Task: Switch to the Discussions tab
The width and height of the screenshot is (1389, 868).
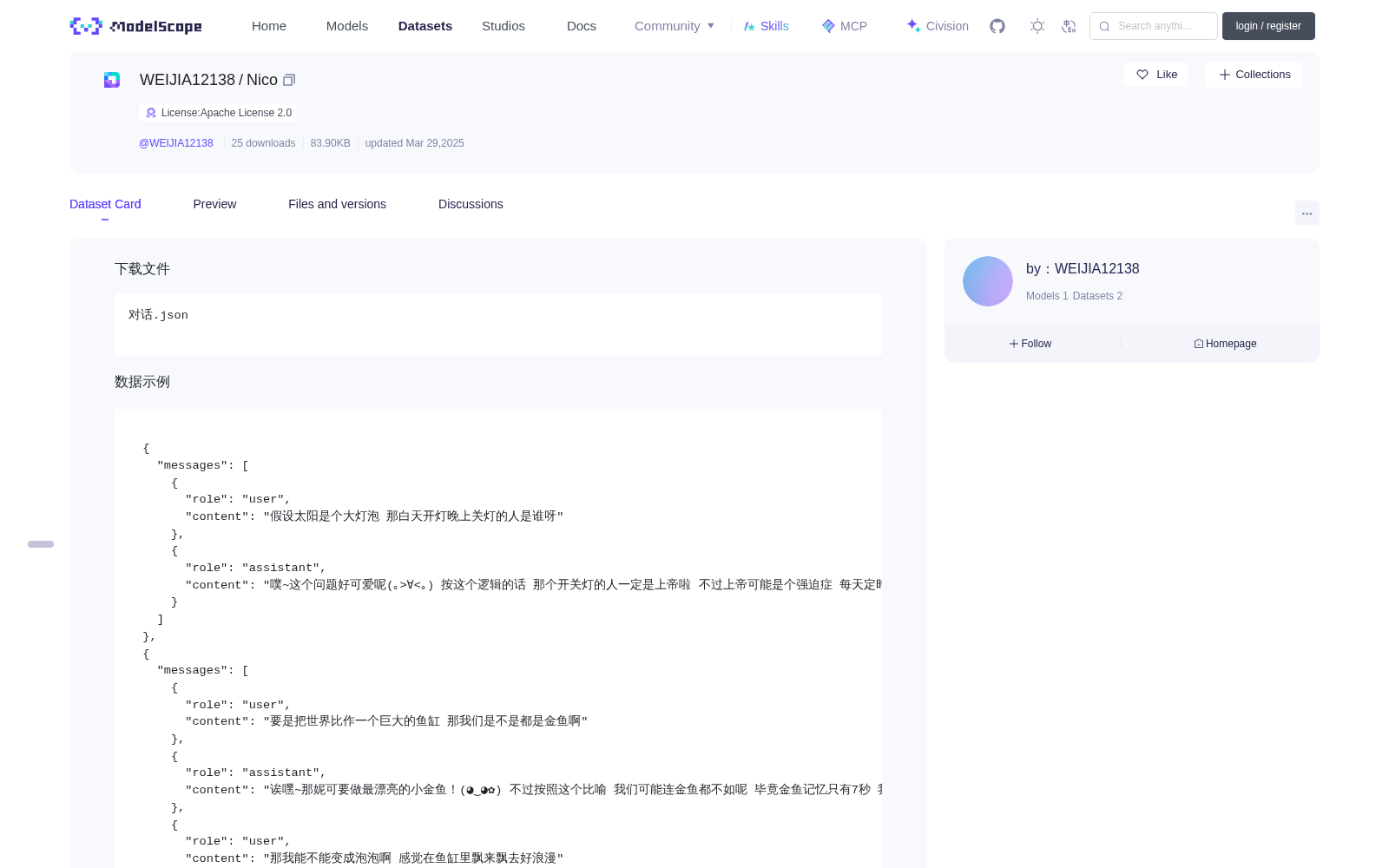Action: [x=471, y=204]
